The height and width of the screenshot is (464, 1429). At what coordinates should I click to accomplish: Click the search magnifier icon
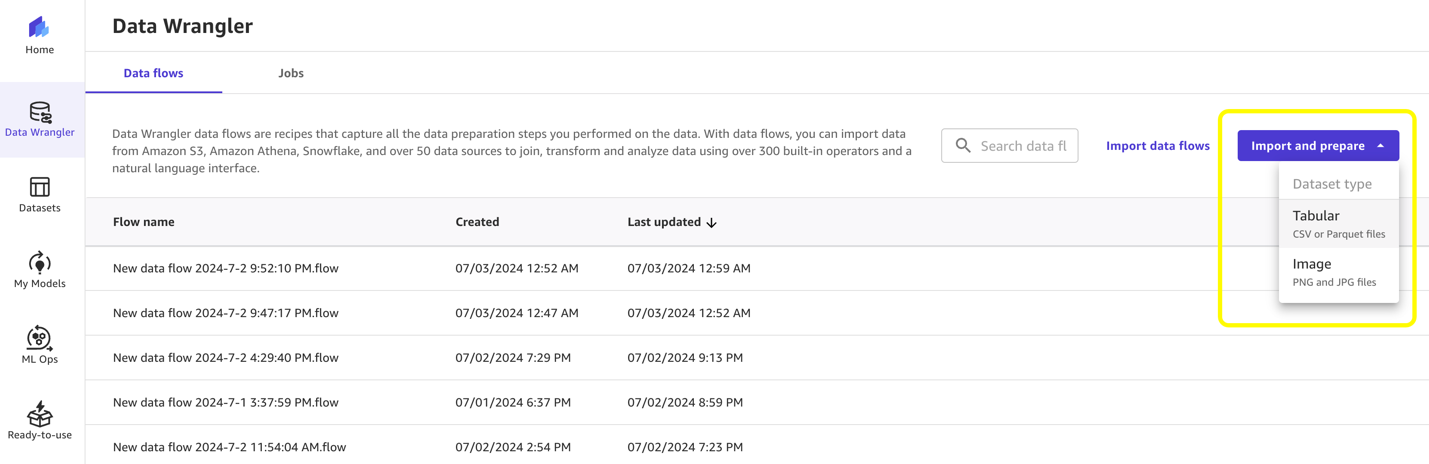[x=963, y=146]
